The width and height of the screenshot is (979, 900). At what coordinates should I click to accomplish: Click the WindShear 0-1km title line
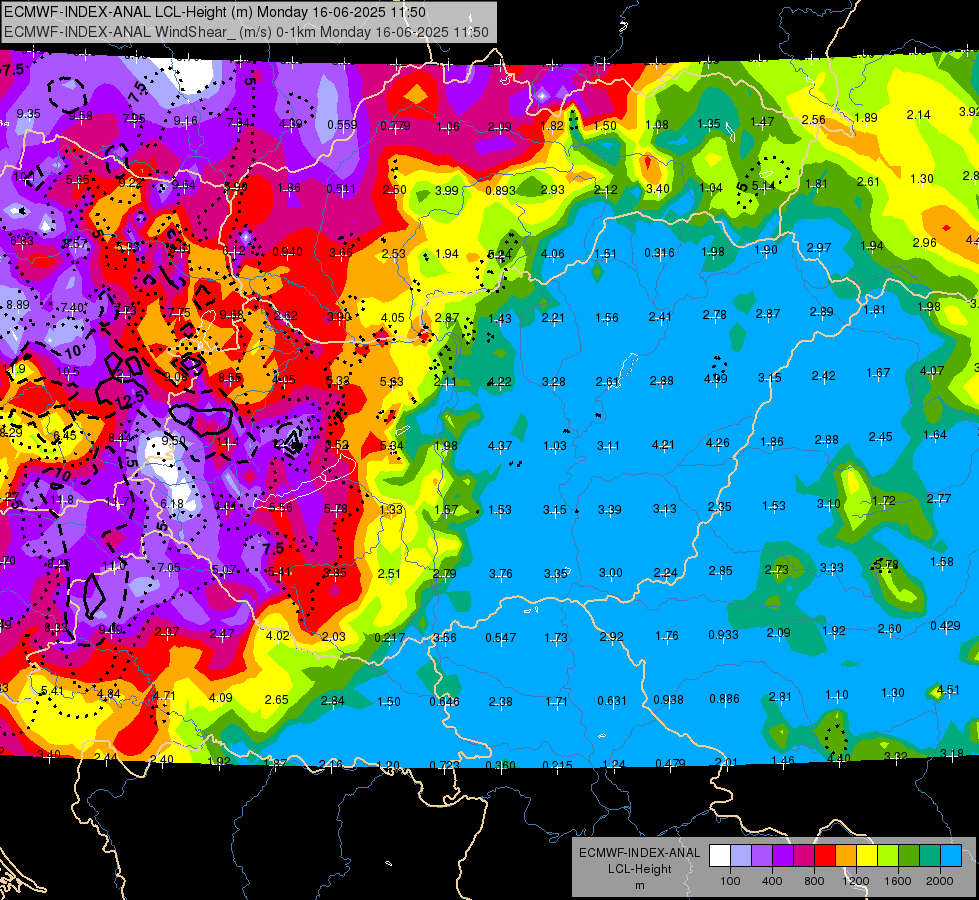[x=246, y=32]
